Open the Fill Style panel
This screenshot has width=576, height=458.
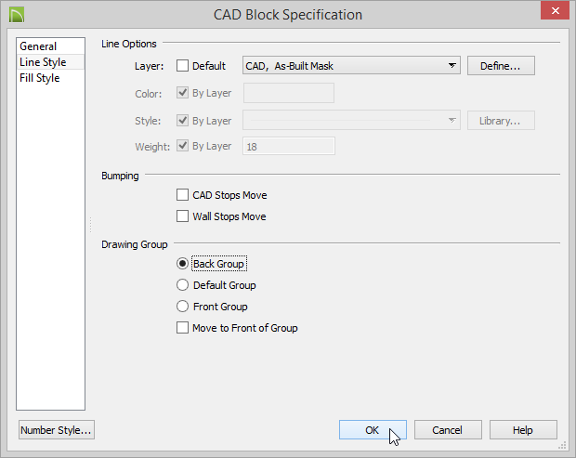click(40, 78)
